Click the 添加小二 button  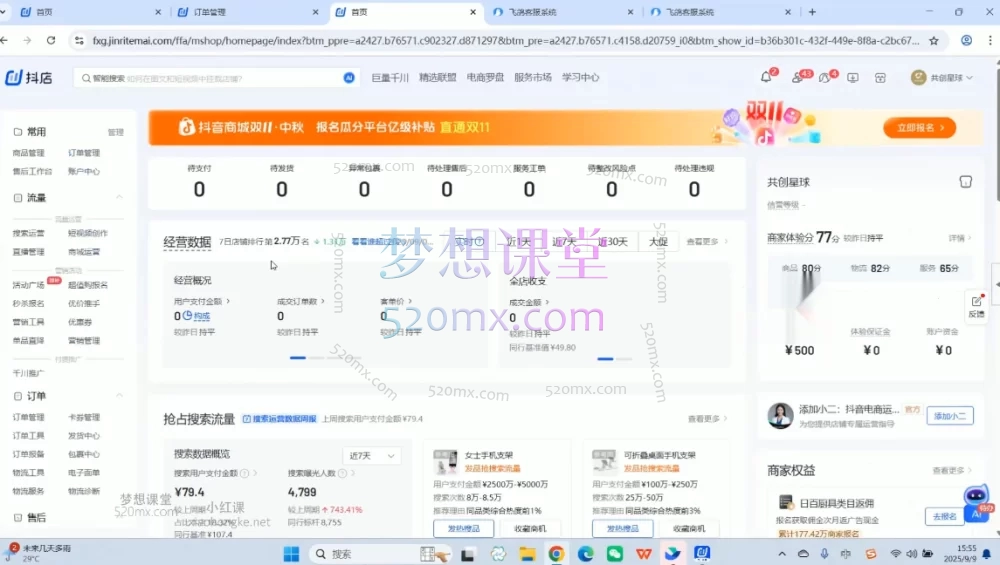coord(950,416)
